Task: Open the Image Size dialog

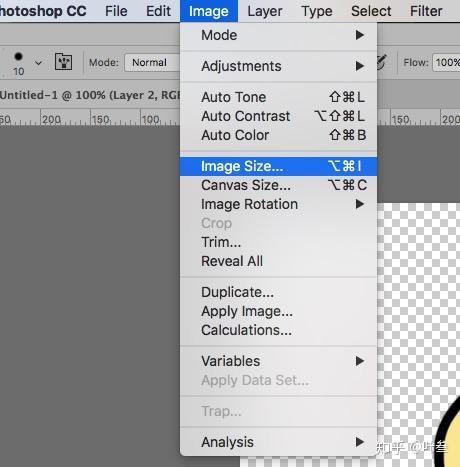Action: [278, 166]
